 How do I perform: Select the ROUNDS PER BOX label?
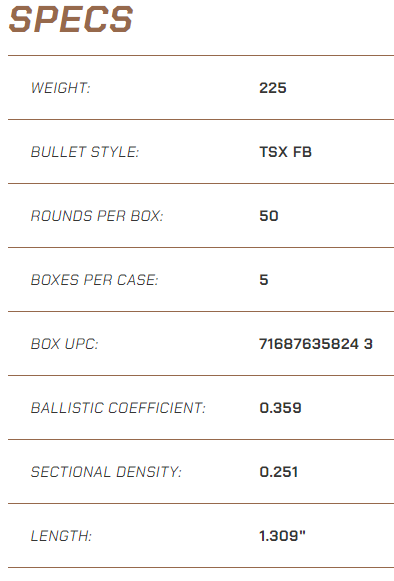[x=97, y=216]
